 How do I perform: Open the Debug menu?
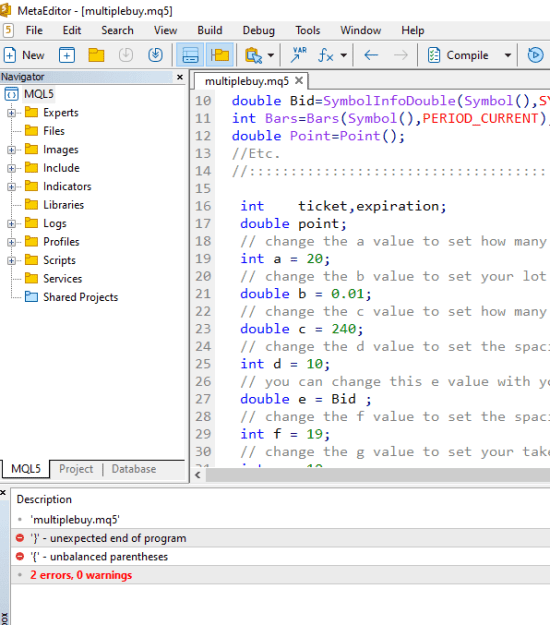tap(259, 30)
